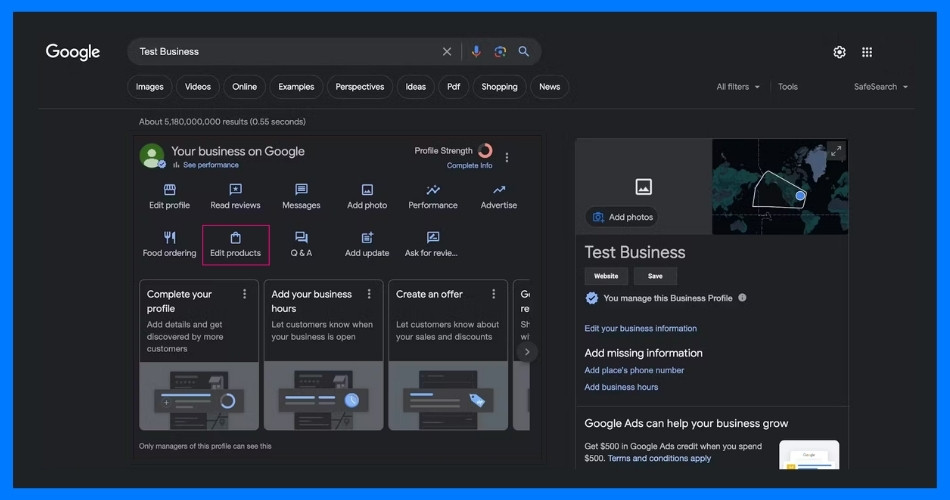
Task: Open Food ordering fork icon
Action: tap(170, 237)
